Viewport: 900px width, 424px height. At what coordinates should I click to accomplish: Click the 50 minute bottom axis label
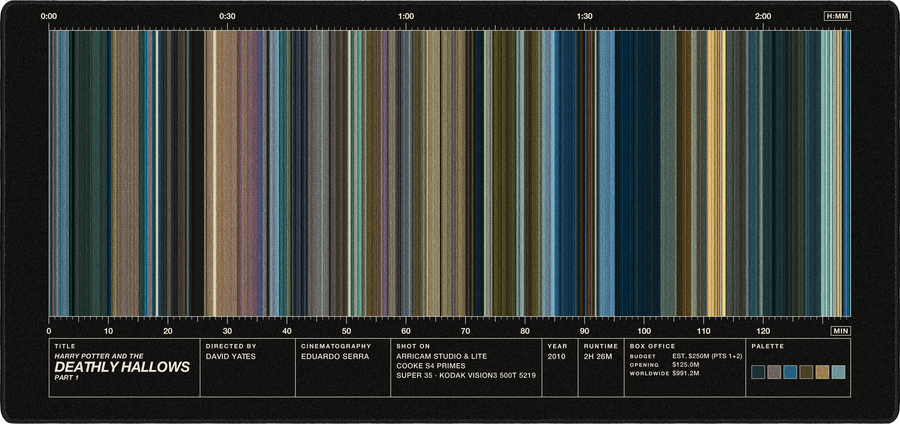point(346,331)
